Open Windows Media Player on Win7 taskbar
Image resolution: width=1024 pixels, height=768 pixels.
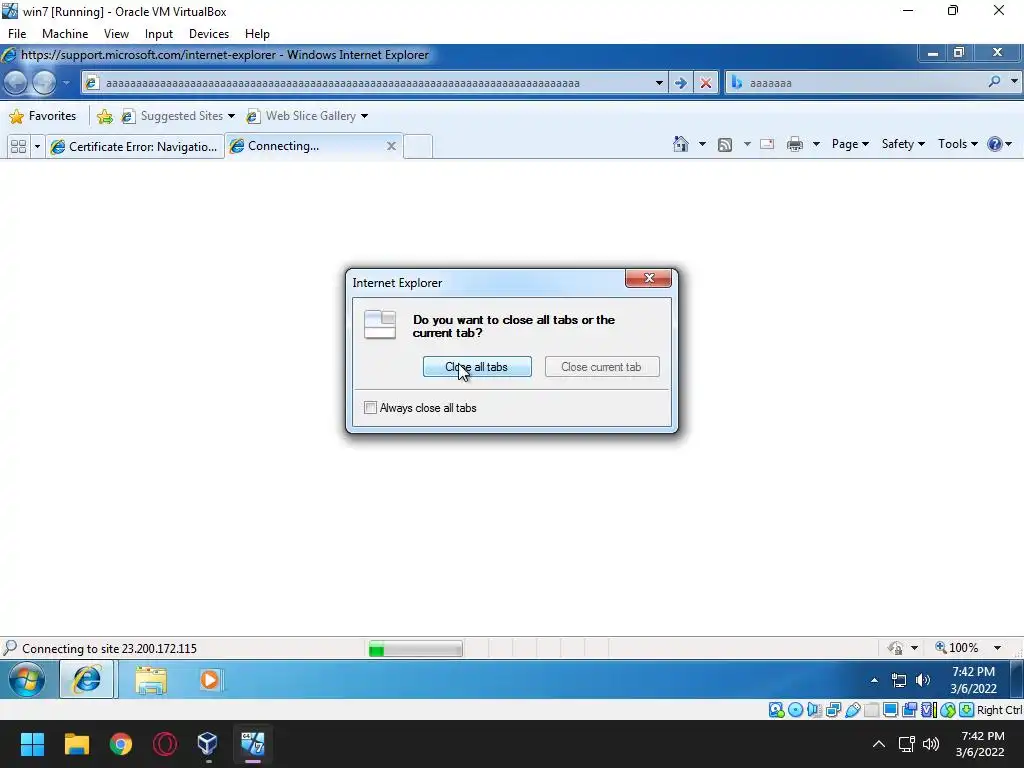point(210,680)
